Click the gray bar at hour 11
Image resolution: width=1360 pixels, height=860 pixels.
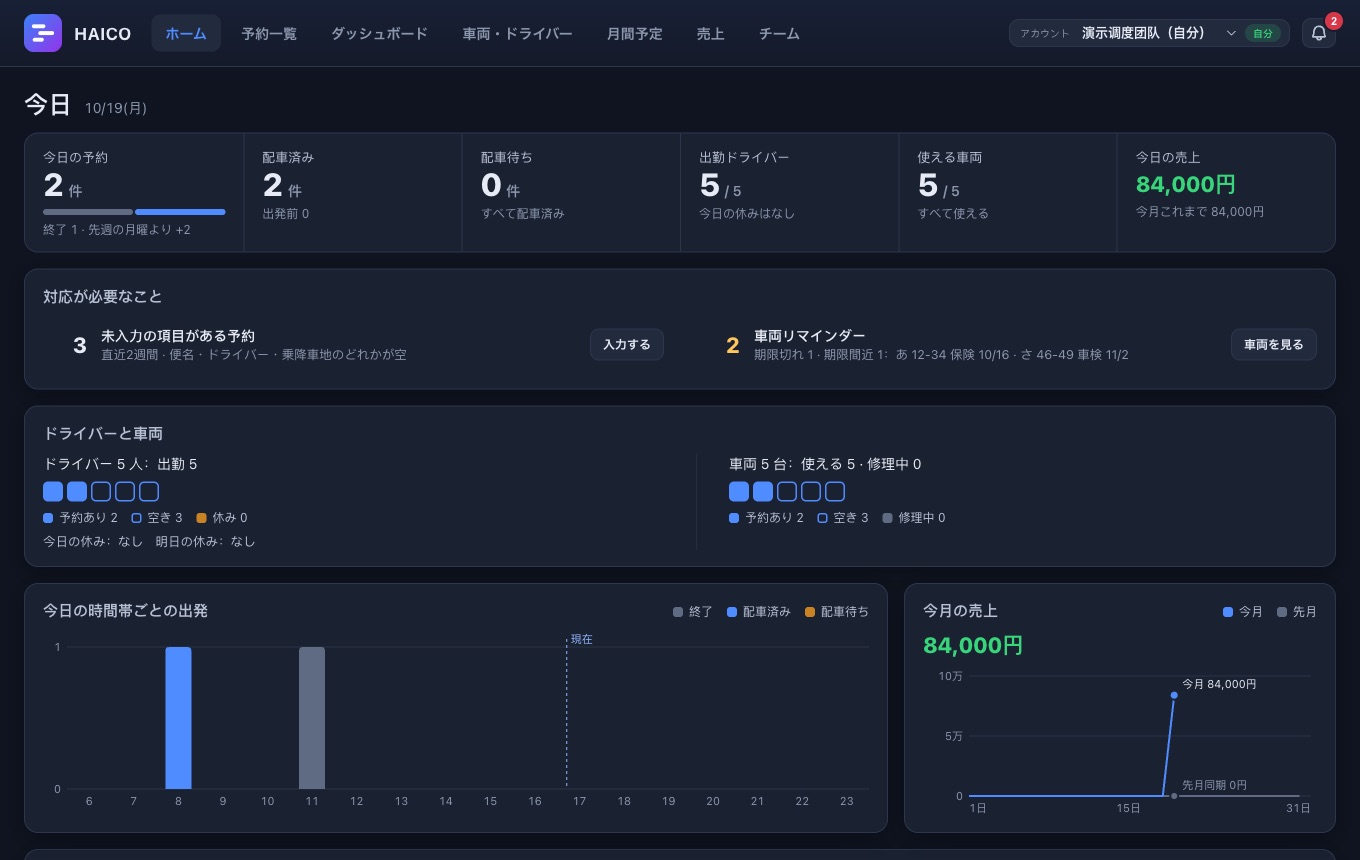click(x=312, y=718)
